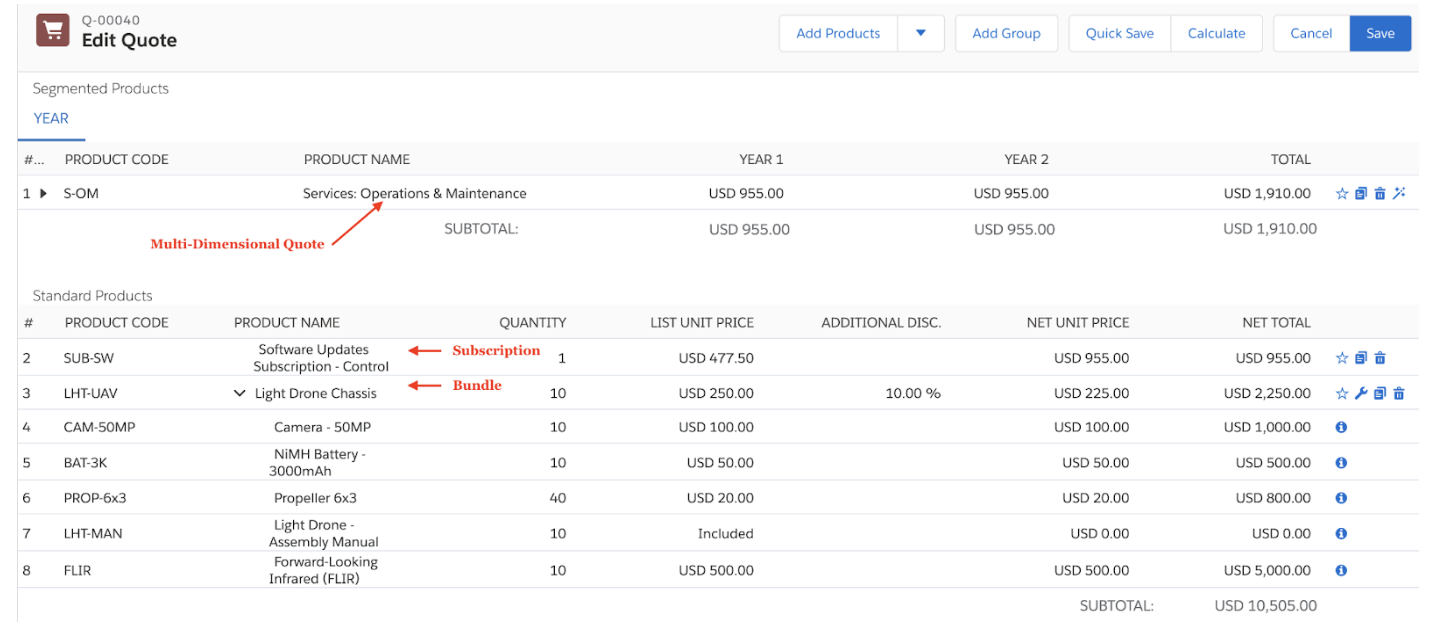Click the FLIR product code
1438x636 pixels.
click(79, 571)
